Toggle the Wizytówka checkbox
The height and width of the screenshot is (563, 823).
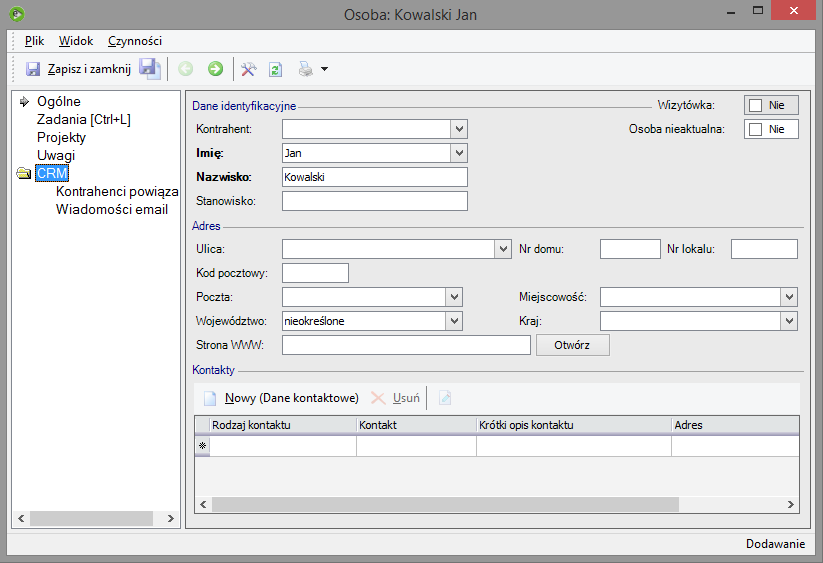pyautogui.click(x=755, y=105)
